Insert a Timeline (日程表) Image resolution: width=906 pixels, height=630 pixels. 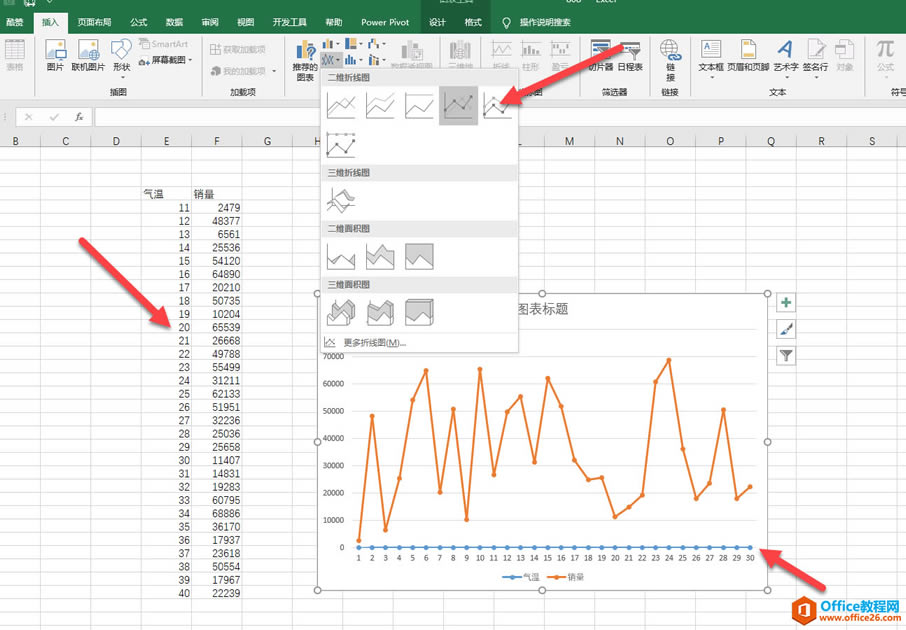point(629,55)
